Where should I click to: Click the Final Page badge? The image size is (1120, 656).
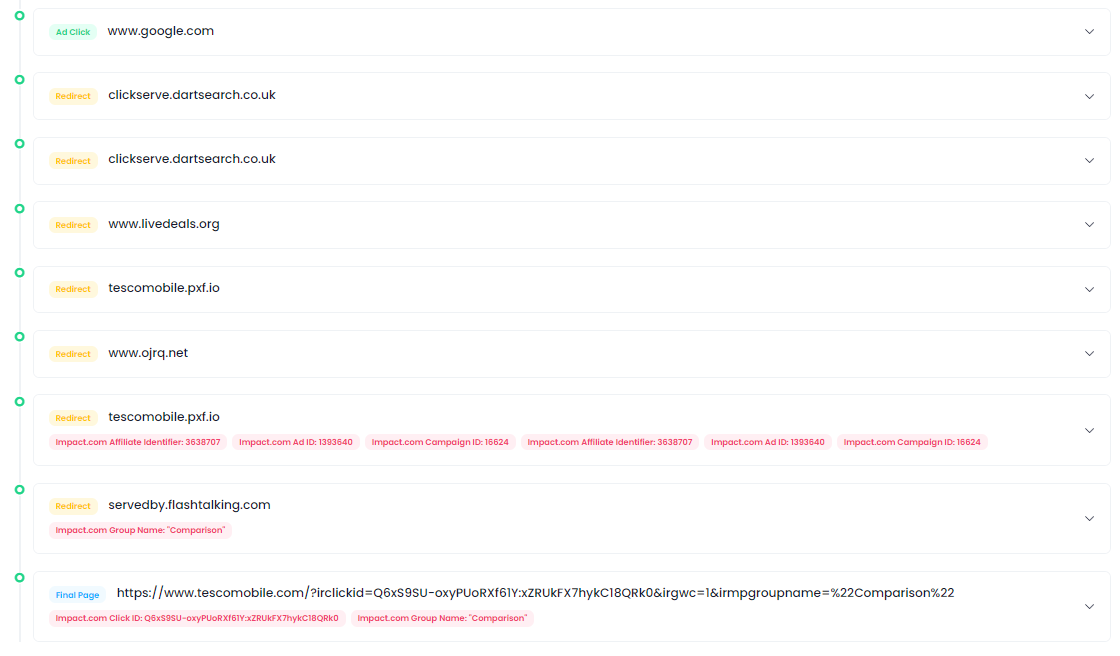pos(77,595)
